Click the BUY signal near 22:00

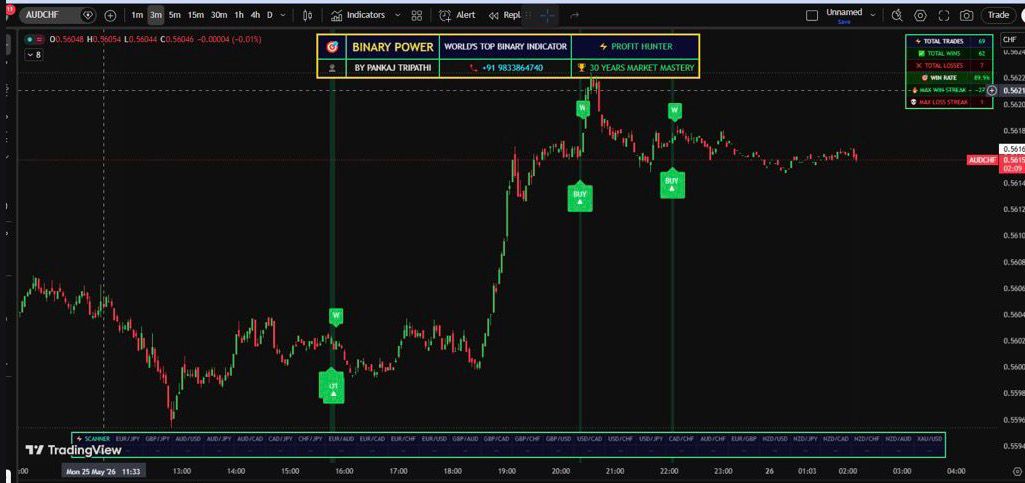[x=671, y=183]
